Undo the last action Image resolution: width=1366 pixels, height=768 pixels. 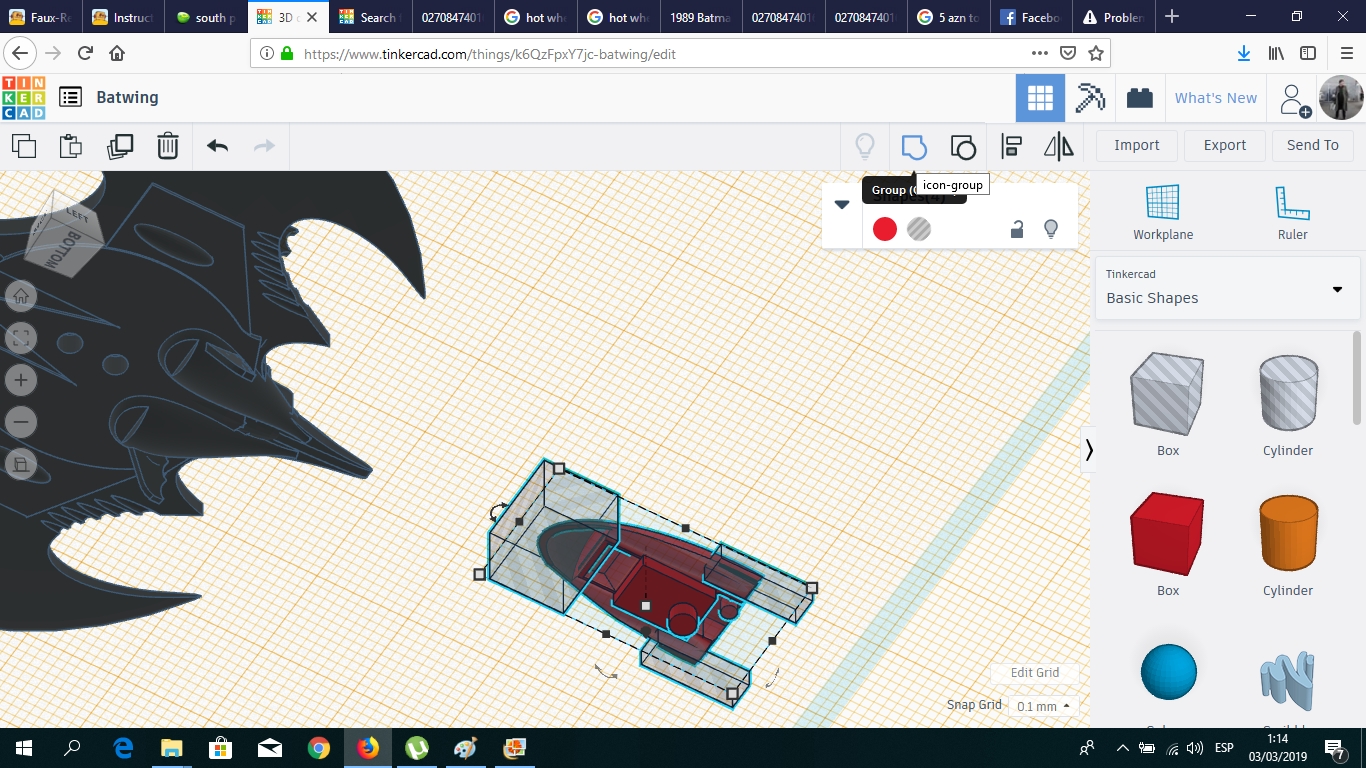point(217,146)
